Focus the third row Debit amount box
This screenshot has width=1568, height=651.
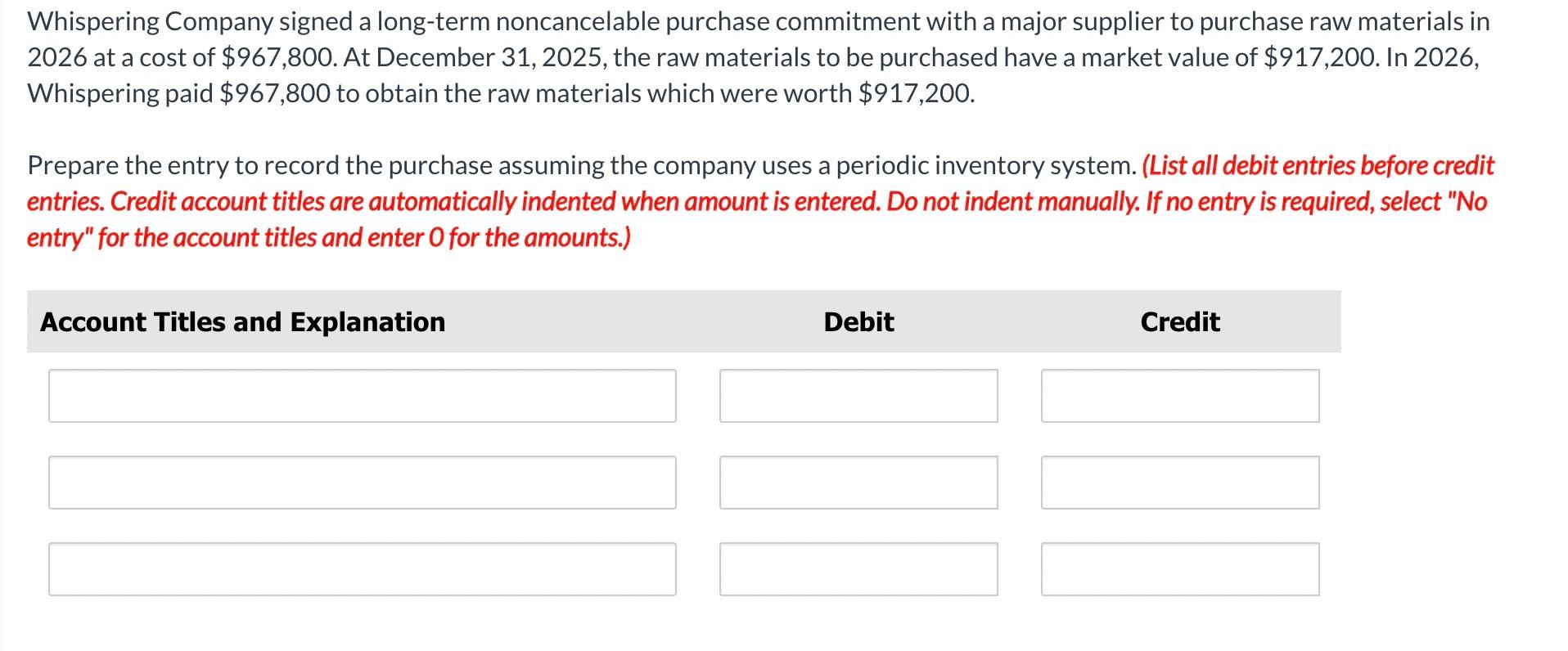pos(858,569)
